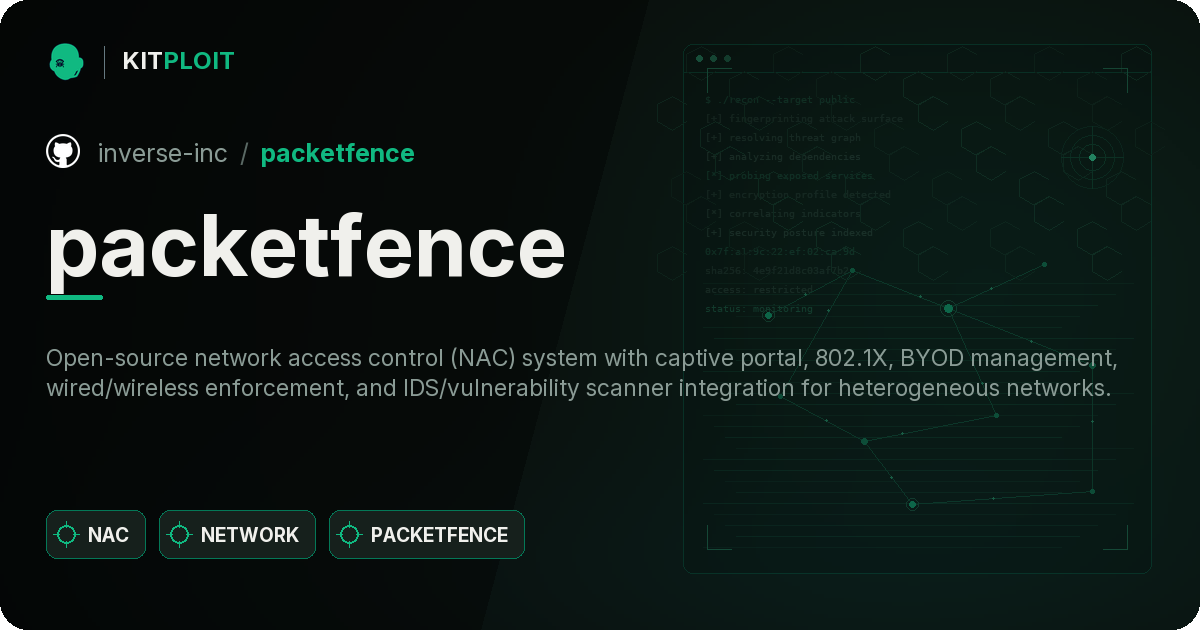
Task: Open the green packetfence repository link
Action: point(337,153)
